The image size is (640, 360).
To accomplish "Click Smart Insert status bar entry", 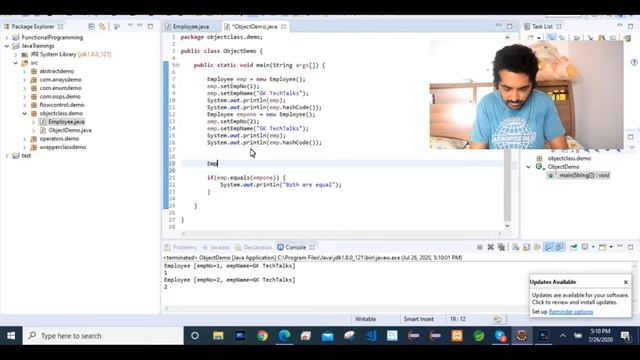I will click(418, 319).
